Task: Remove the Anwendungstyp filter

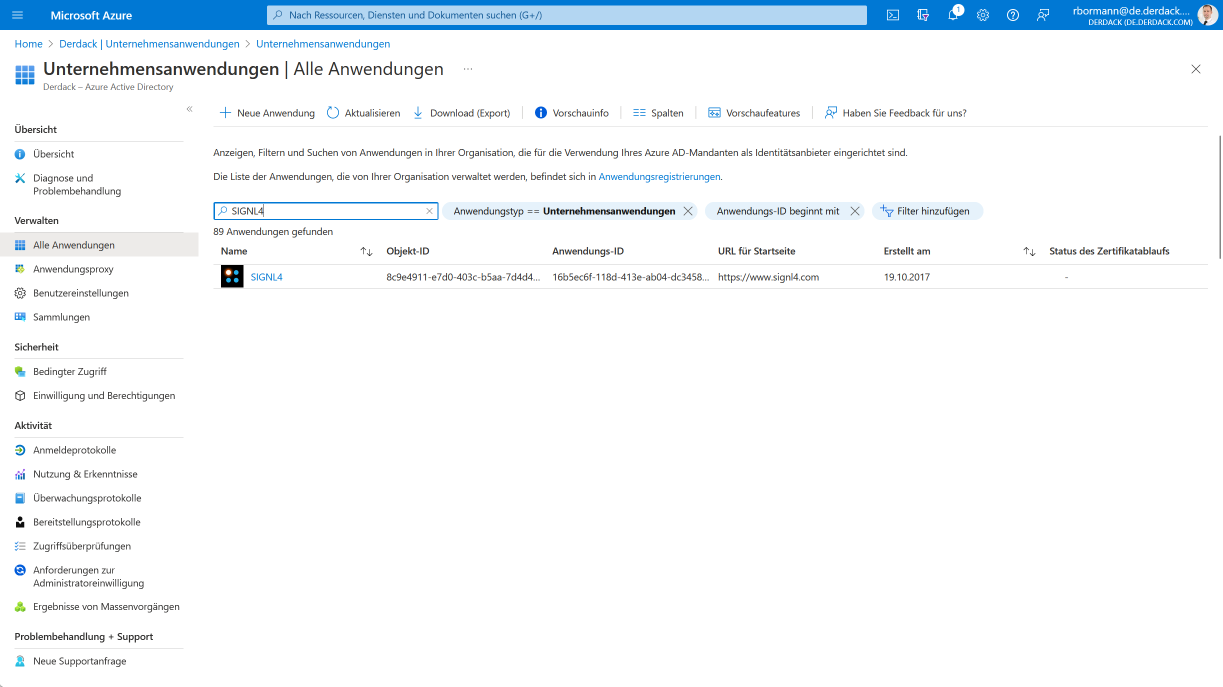Action: point(688,211)
